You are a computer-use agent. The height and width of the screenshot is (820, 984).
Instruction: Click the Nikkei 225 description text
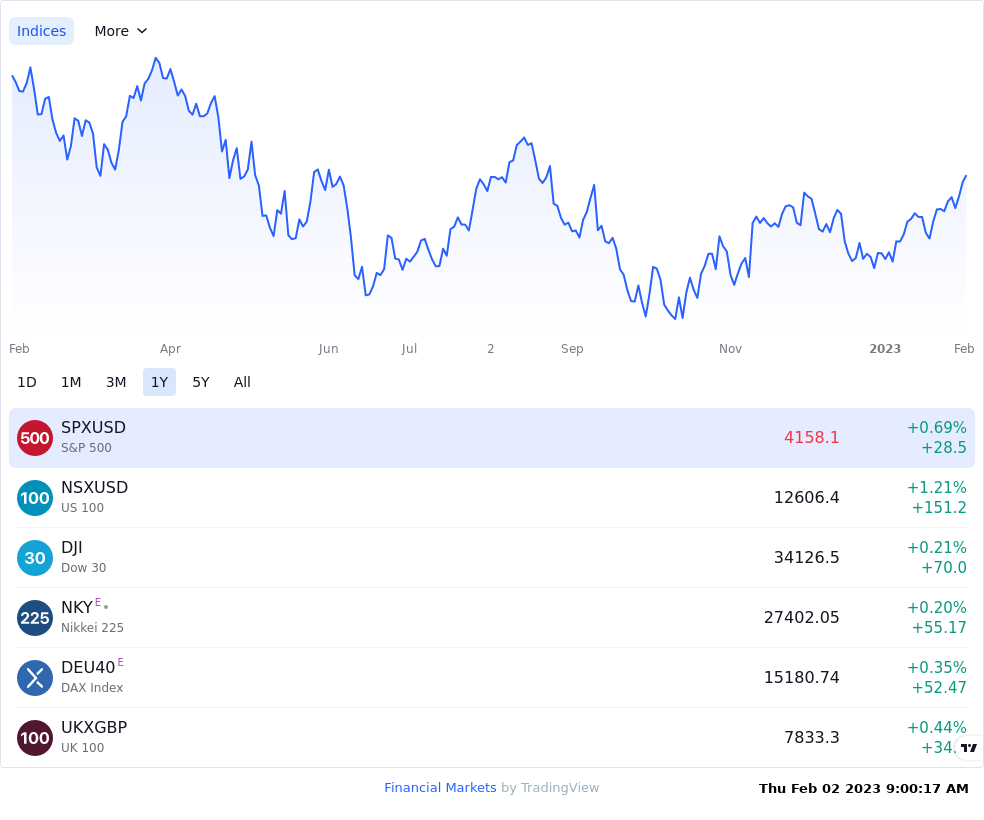[x=92, y=627]
